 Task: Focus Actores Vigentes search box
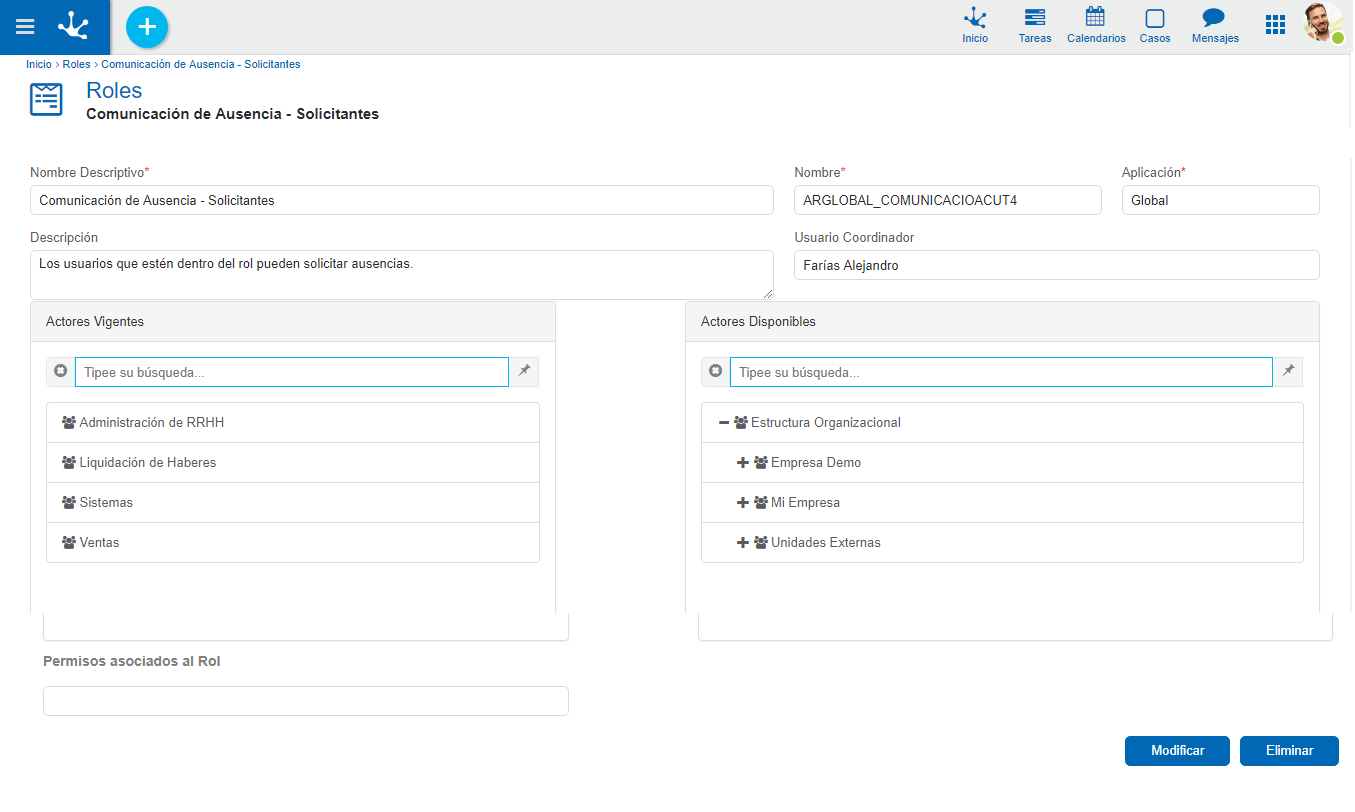click(x=292, y=372)
